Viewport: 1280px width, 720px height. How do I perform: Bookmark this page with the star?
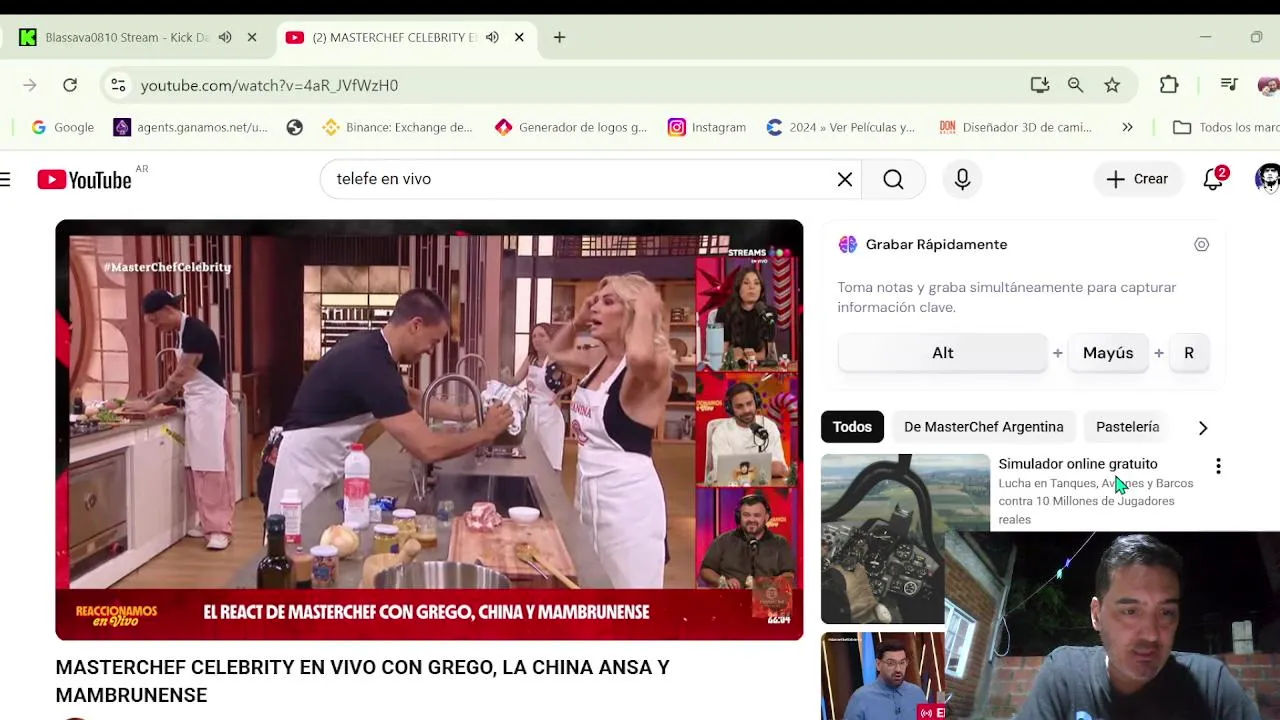(x=1112, y=85)
